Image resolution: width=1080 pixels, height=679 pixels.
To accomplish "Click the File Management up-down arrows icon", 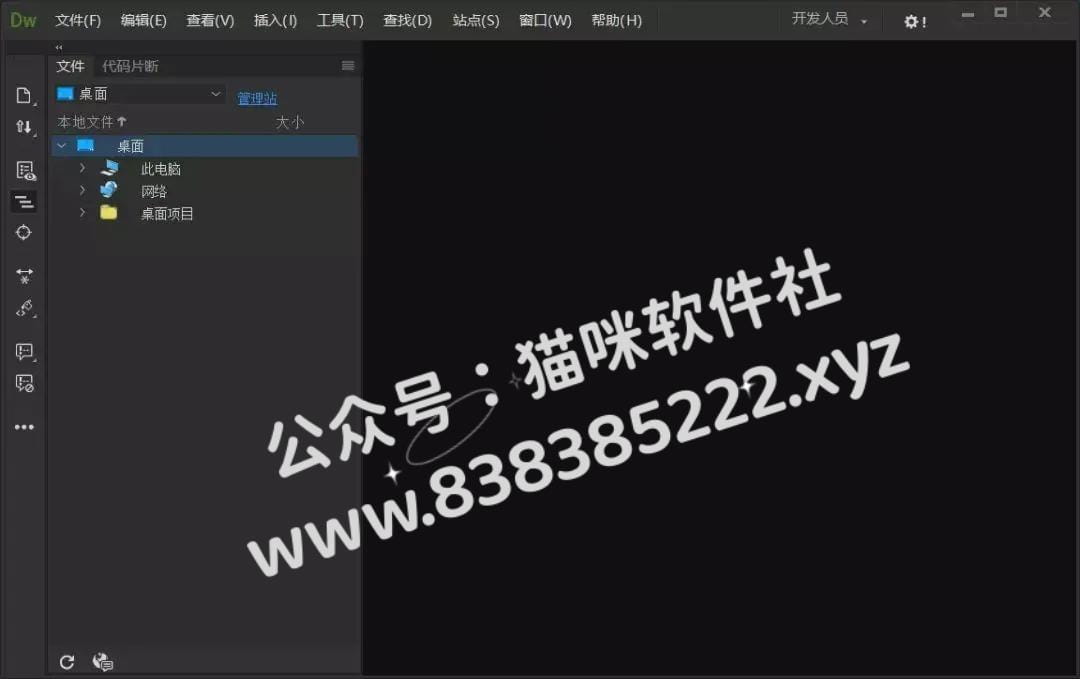I will click(x=24, y=127).
